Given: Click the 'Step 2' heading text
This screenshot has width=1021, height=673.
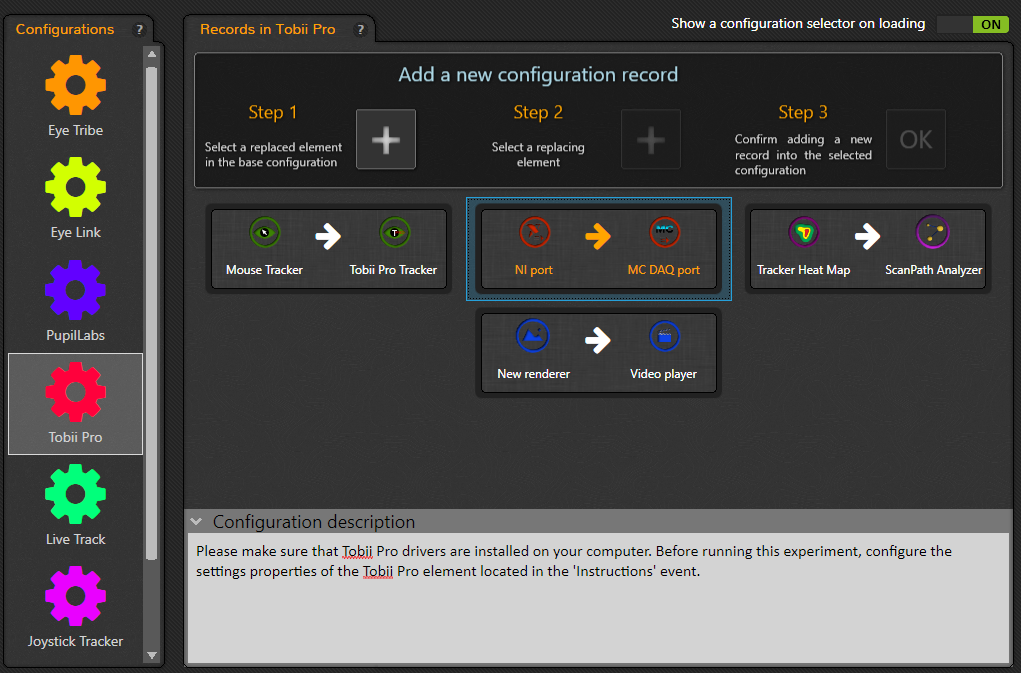Looking at the screenshot, I should click(x=538, y=113).
